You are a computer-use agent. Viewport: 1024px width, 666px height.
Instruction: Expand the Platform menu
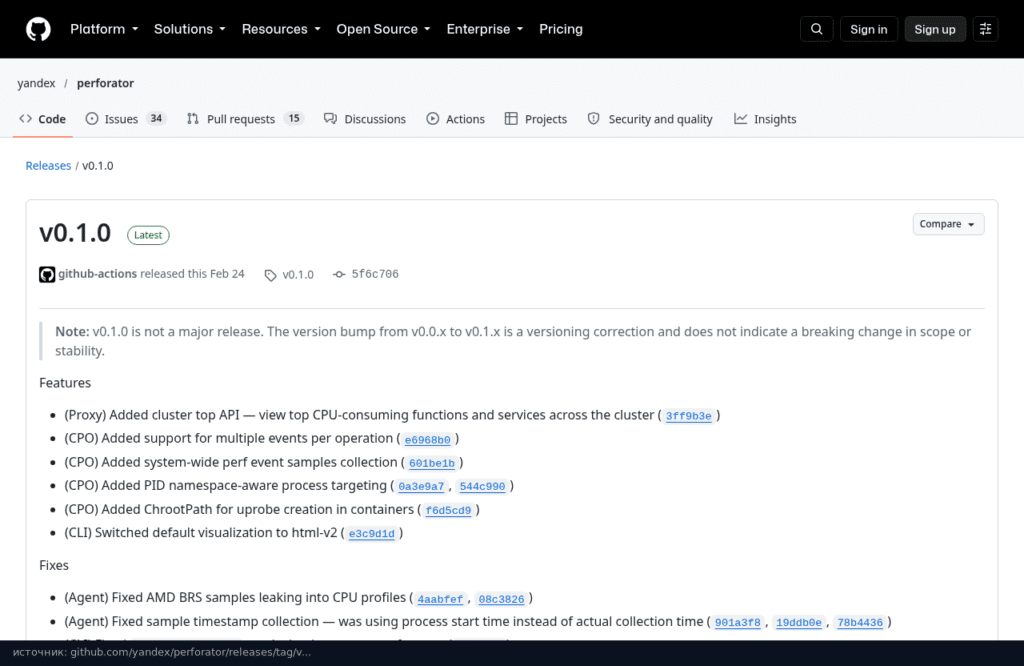(104, 29)
